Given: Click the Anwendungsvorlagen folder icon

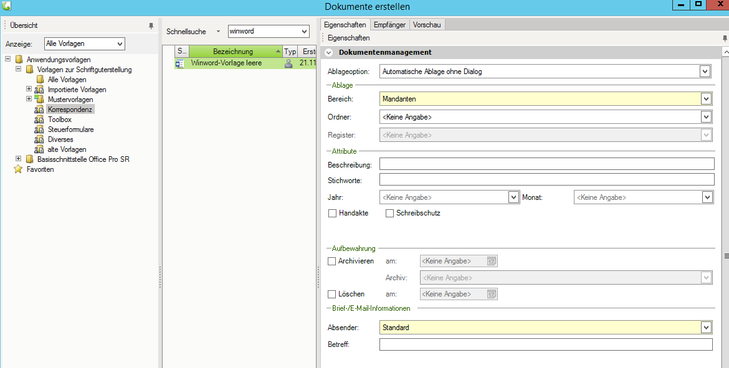Looking at the screenshot, I should point(19,59).
